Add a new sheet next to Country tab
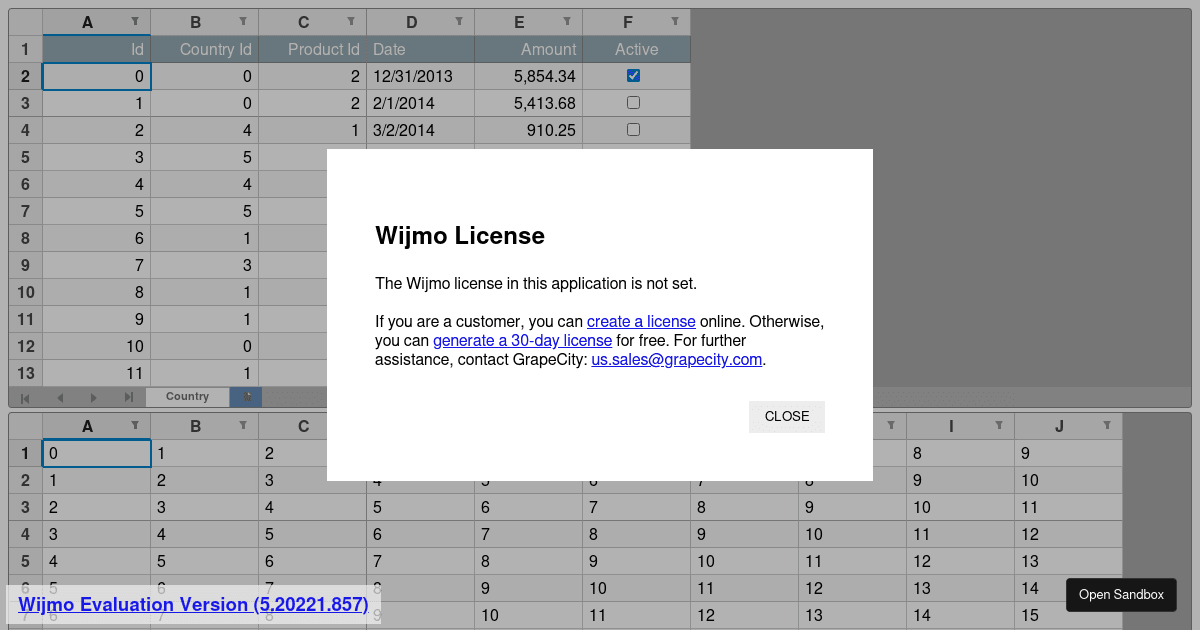 [x=246, y=397]
